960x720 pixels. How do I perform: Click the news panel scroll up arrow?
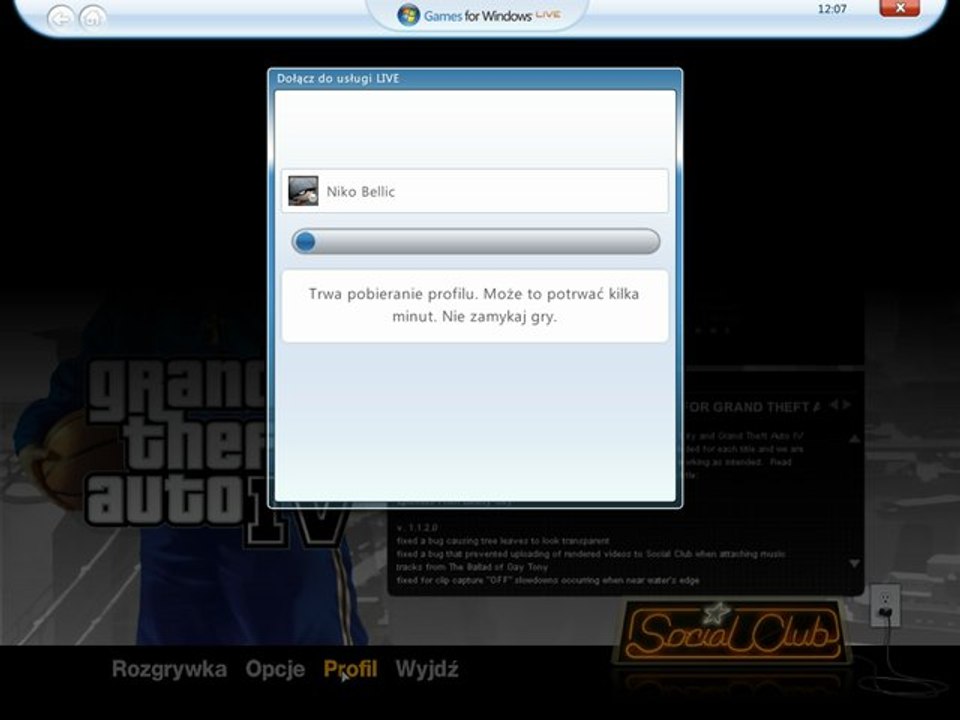(x=854, y=439)
